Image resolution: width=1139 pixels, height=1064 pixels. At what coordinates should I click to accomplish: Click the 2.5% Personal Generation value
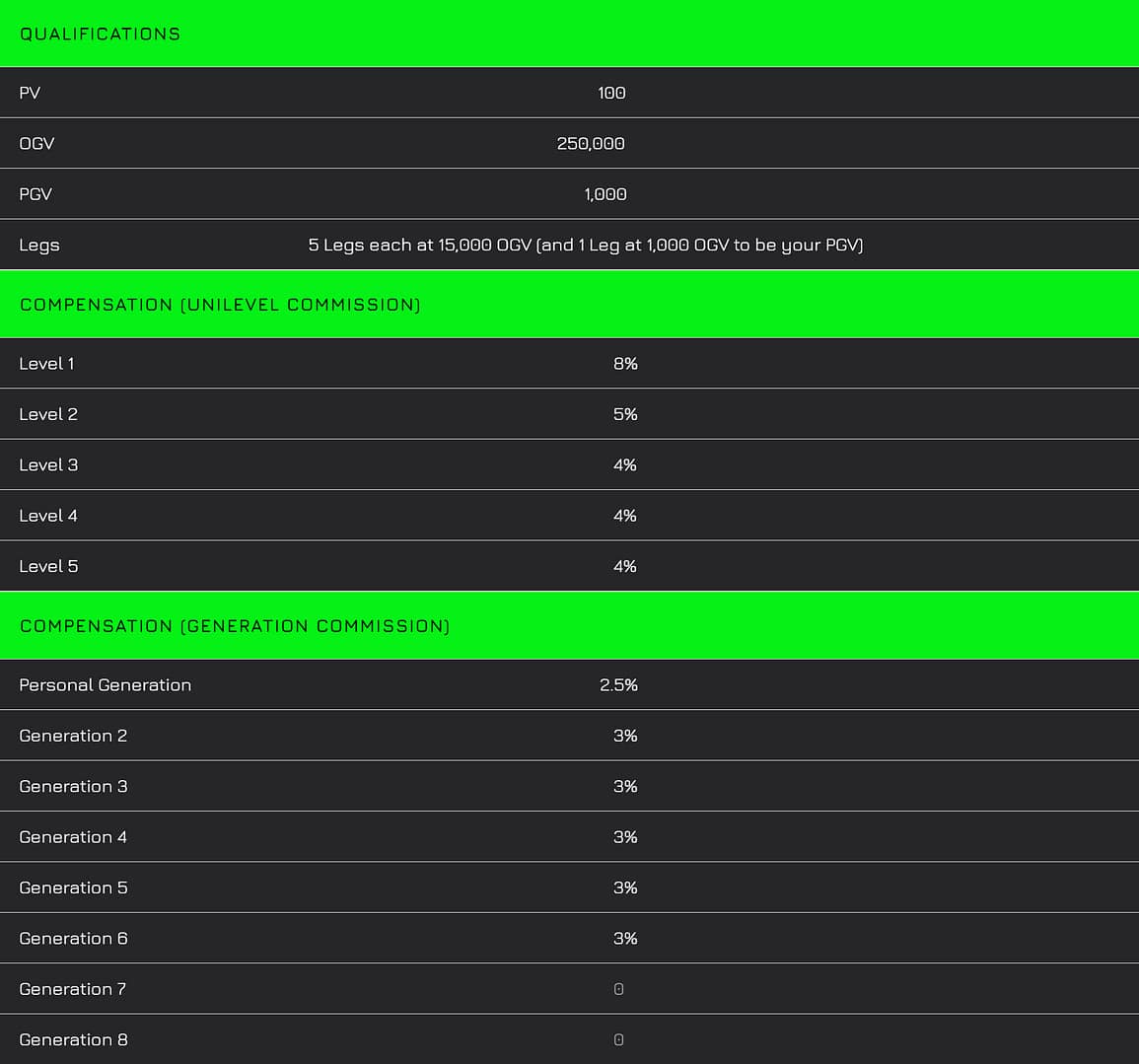click(618, 685)
